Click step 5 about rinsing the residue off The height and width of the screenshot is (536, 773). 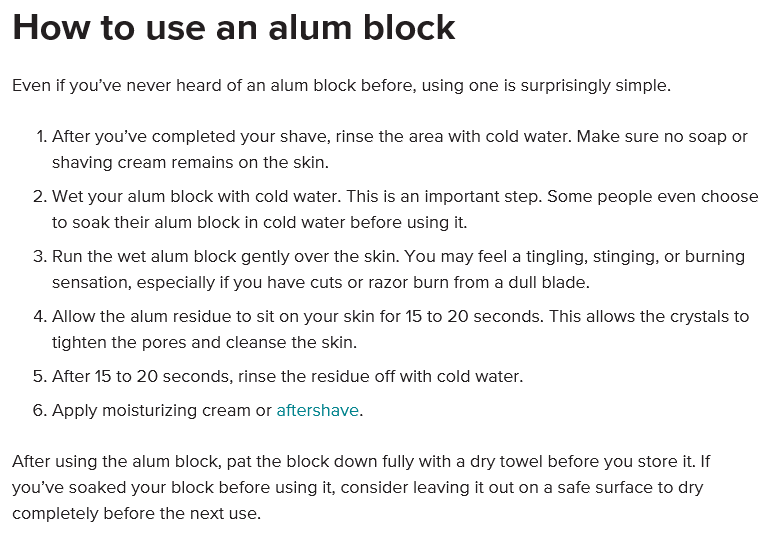point(287,376)
